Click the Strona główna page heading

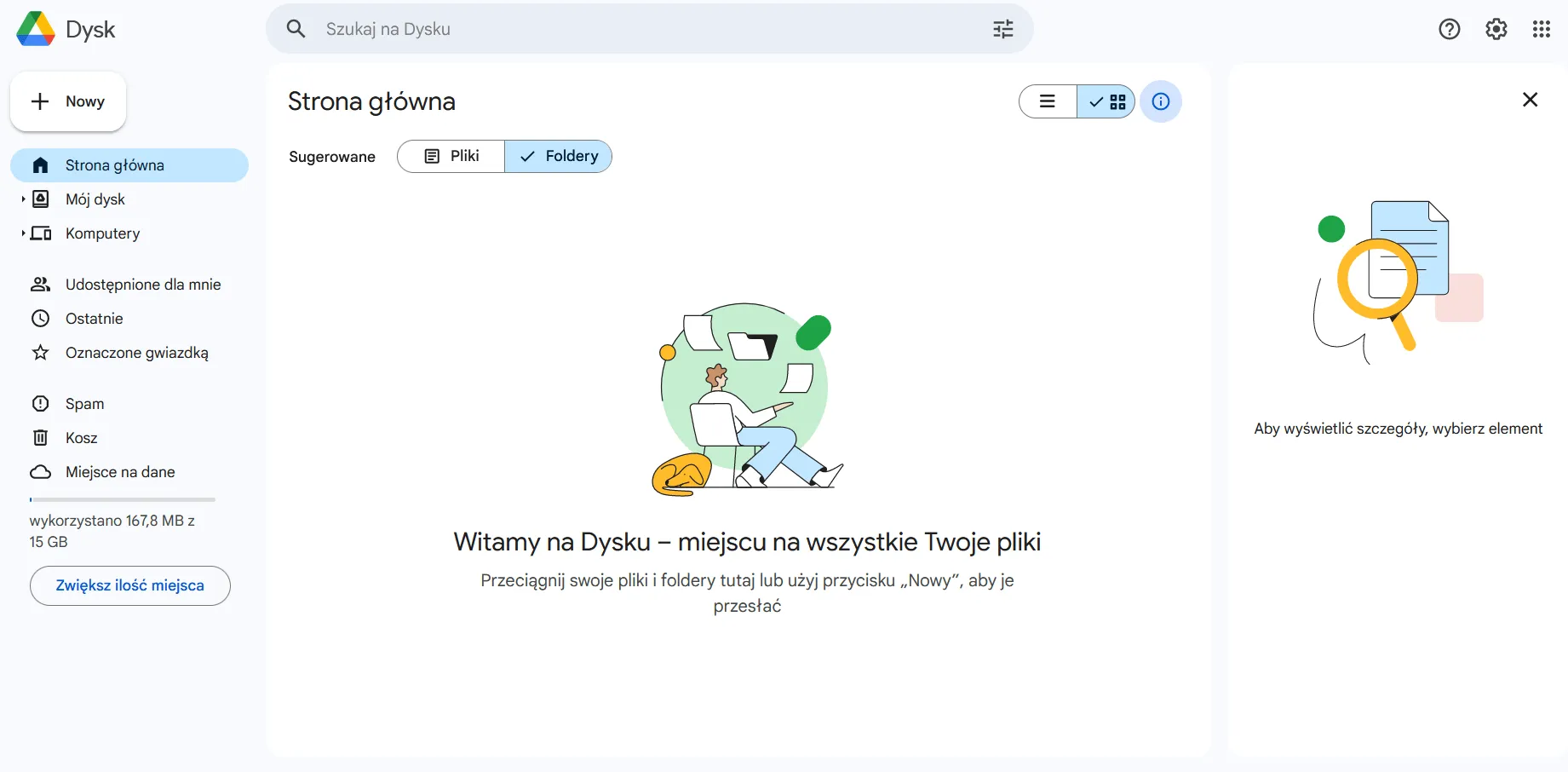[371, 101]
